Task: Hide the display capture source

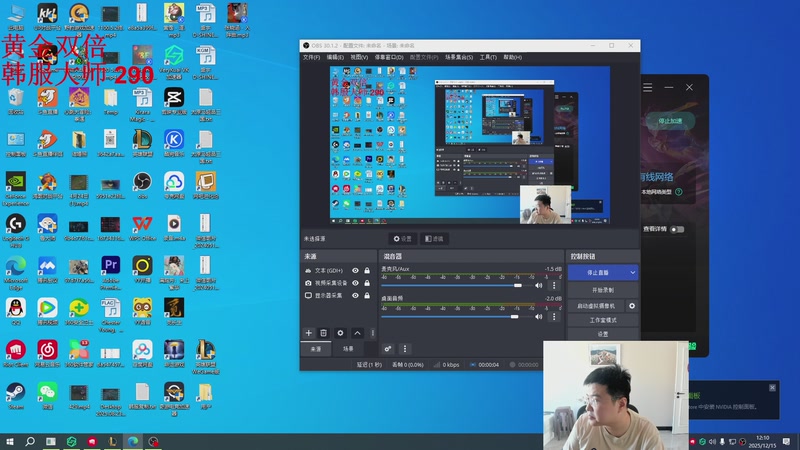Action: [355, 295]
